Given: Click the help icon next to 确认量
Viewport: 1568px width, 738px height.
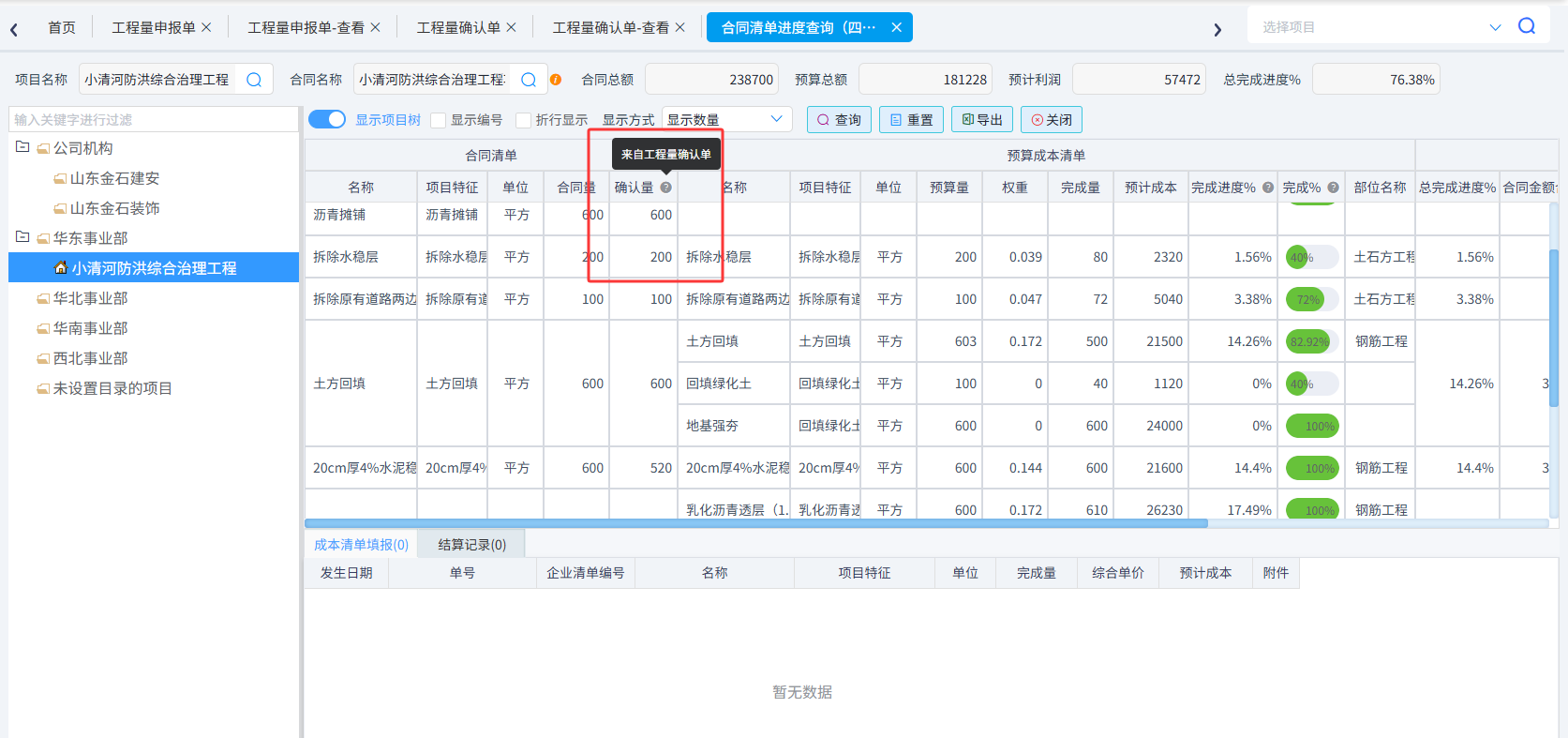Looking at the screenshot, I should click(665, 188).
